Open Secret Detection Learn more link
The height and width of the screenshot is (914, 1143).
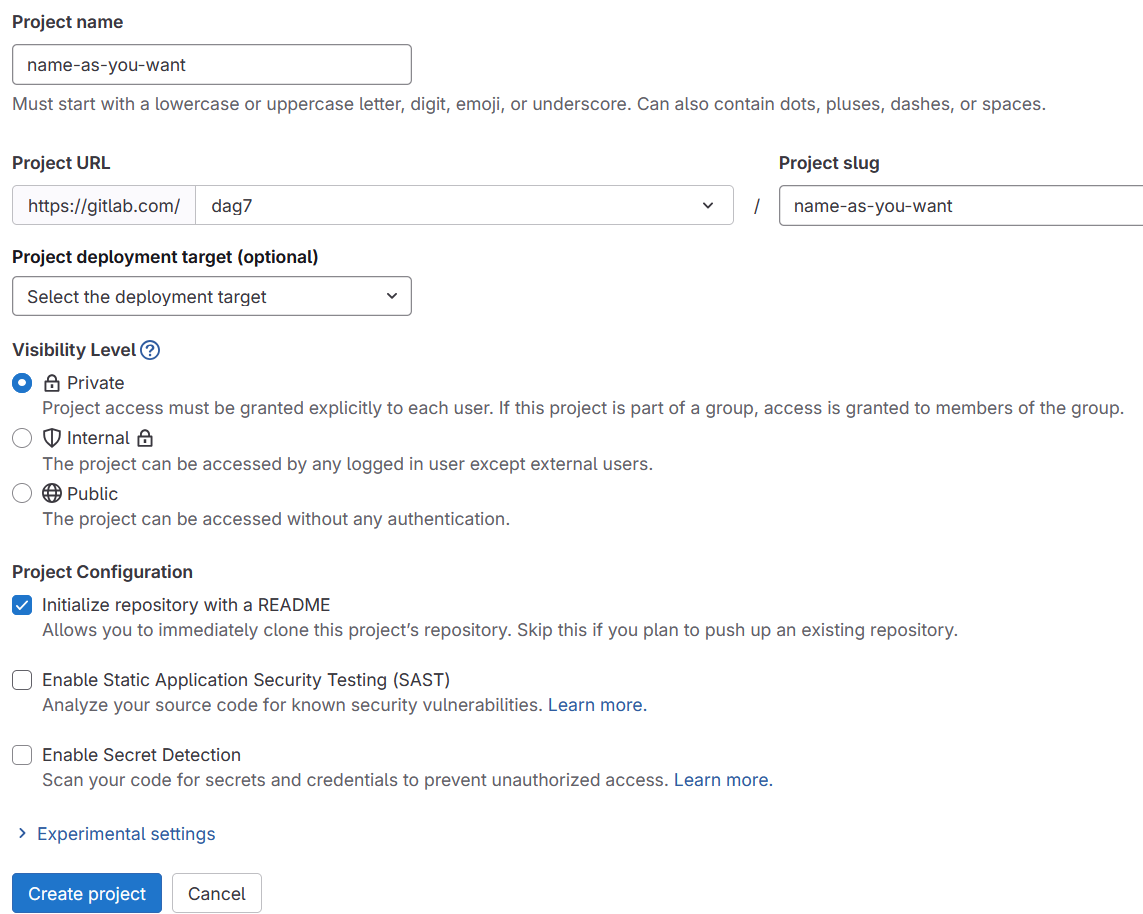722,780
